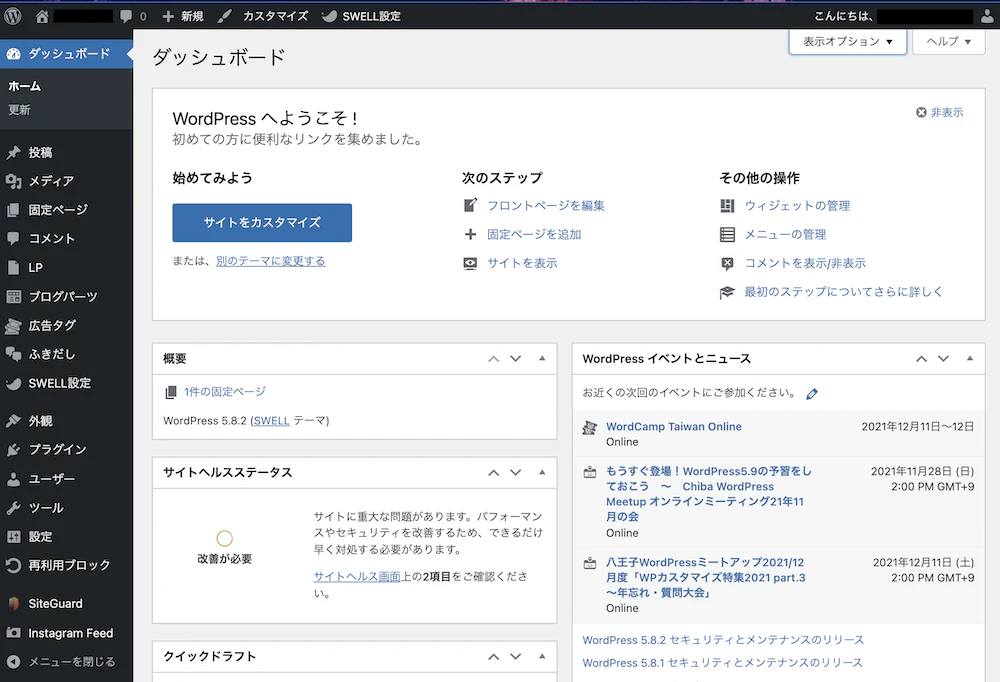Open SWELL設定 in the admin bar
Screen dimensions: 1000x682
click(361, 17)
